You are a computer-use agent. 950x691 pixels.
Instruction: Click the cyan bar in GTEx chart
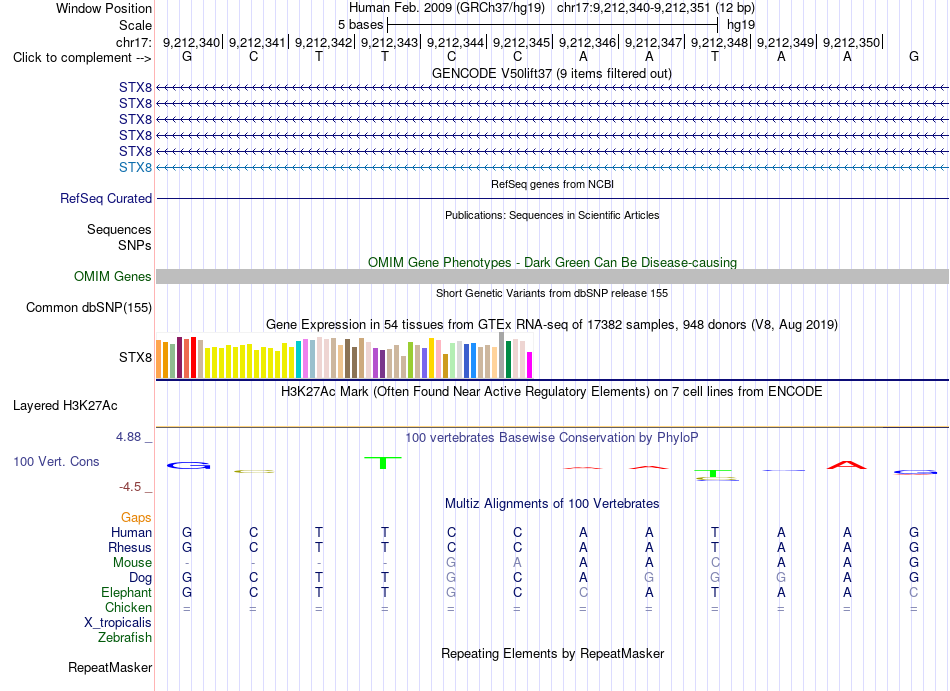[x=299, y=359]
